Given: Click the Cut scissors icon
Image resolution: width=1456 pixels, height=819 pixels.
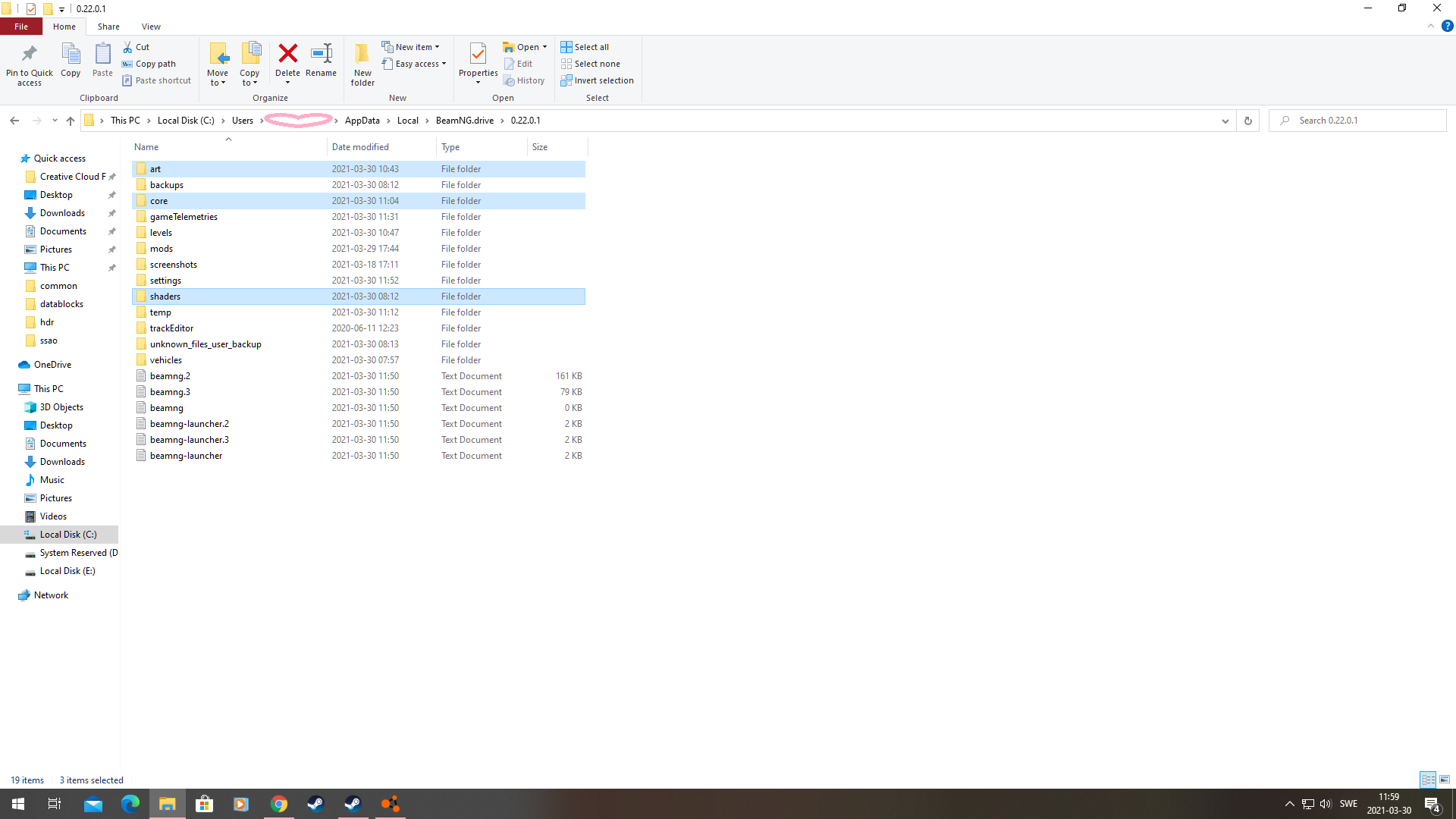Looking at the screenshot, I should pyautogui.click(x=128, y=47).
